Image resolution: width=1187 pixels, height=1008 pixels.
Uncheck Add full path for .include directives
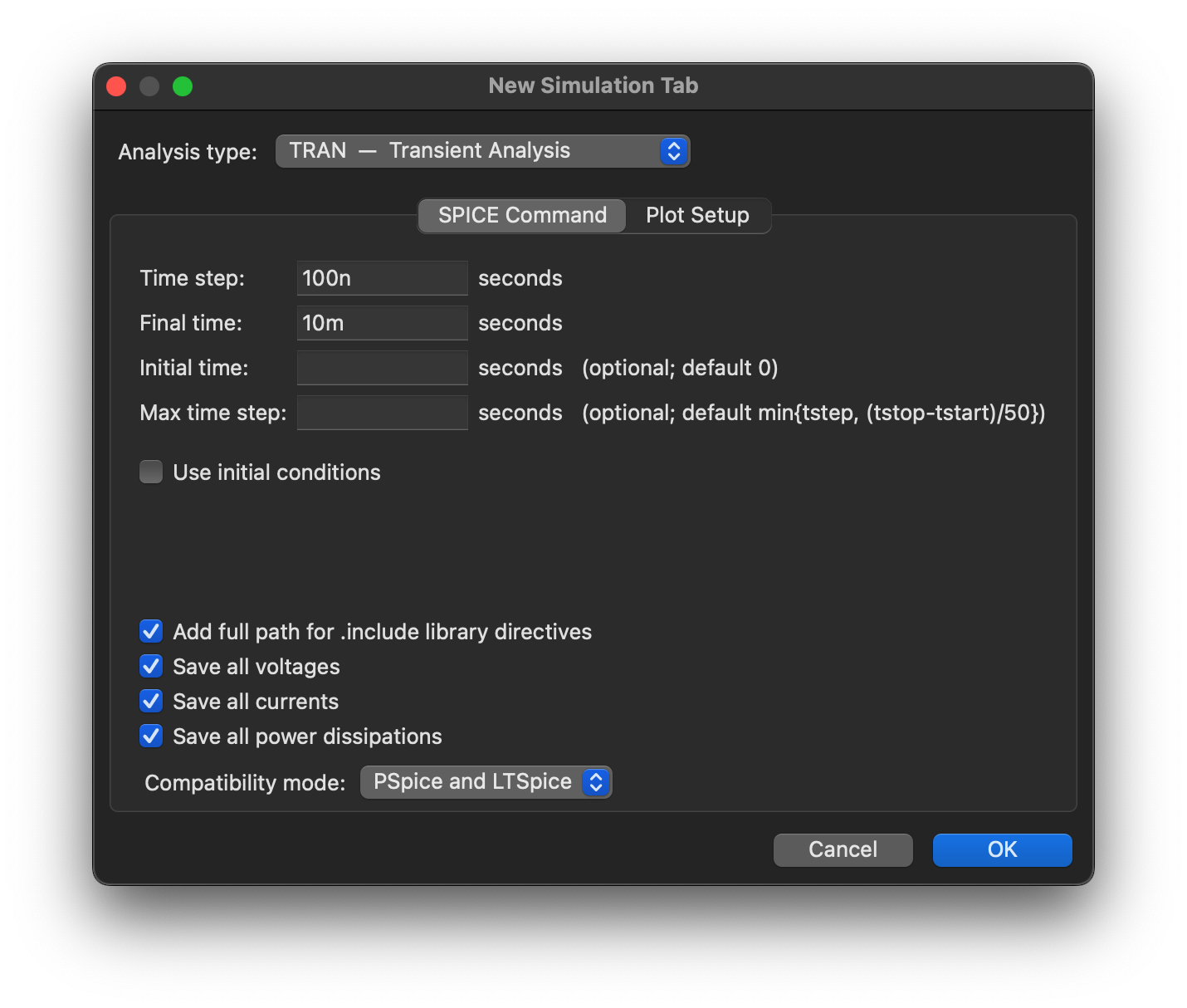151,632
